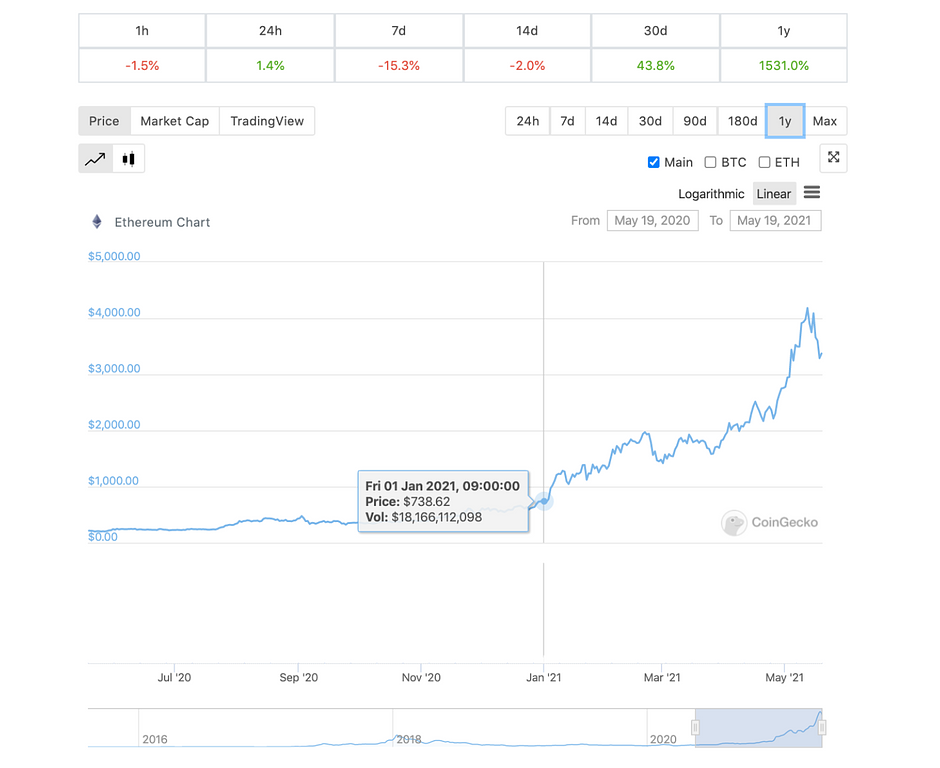The image size is (940, 768).
Task: Open fullscreen chart expand icon
Action: click(x=833, y=158)
